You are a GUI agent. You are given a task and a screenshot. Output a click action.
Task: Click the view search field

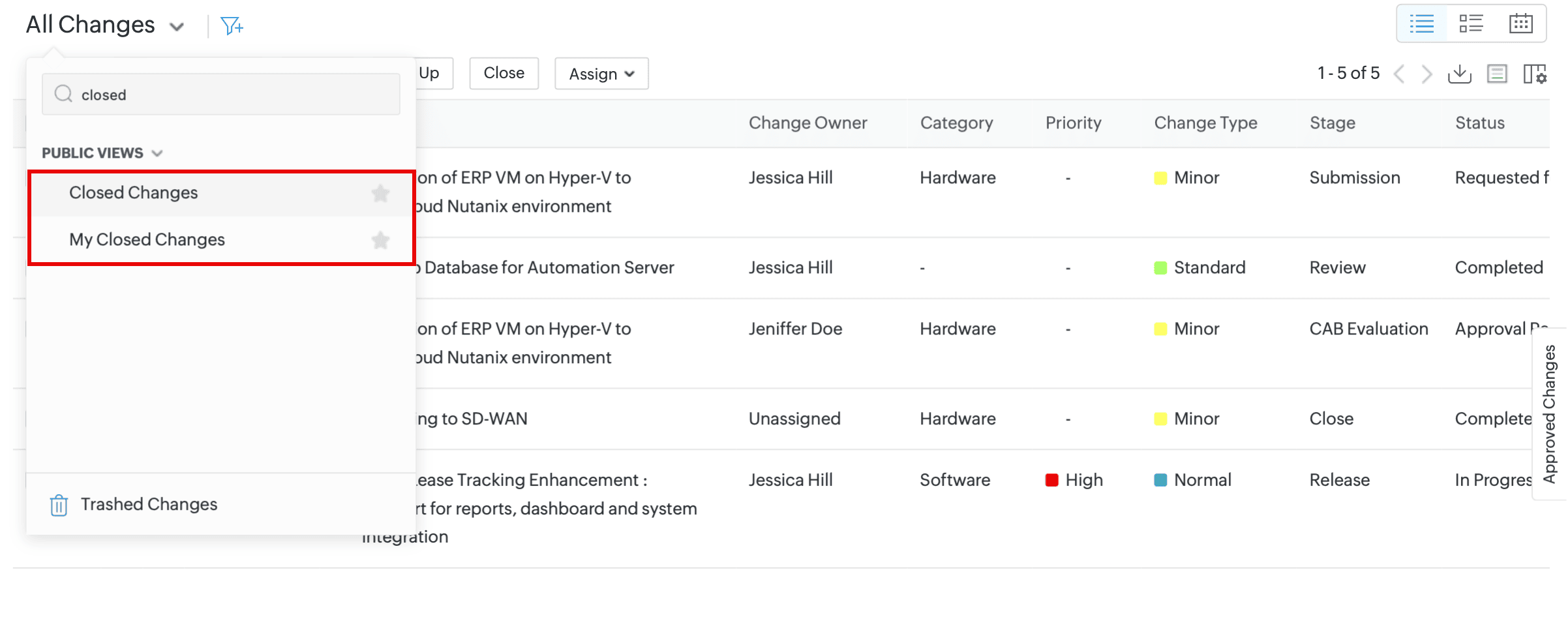[222, 95]
